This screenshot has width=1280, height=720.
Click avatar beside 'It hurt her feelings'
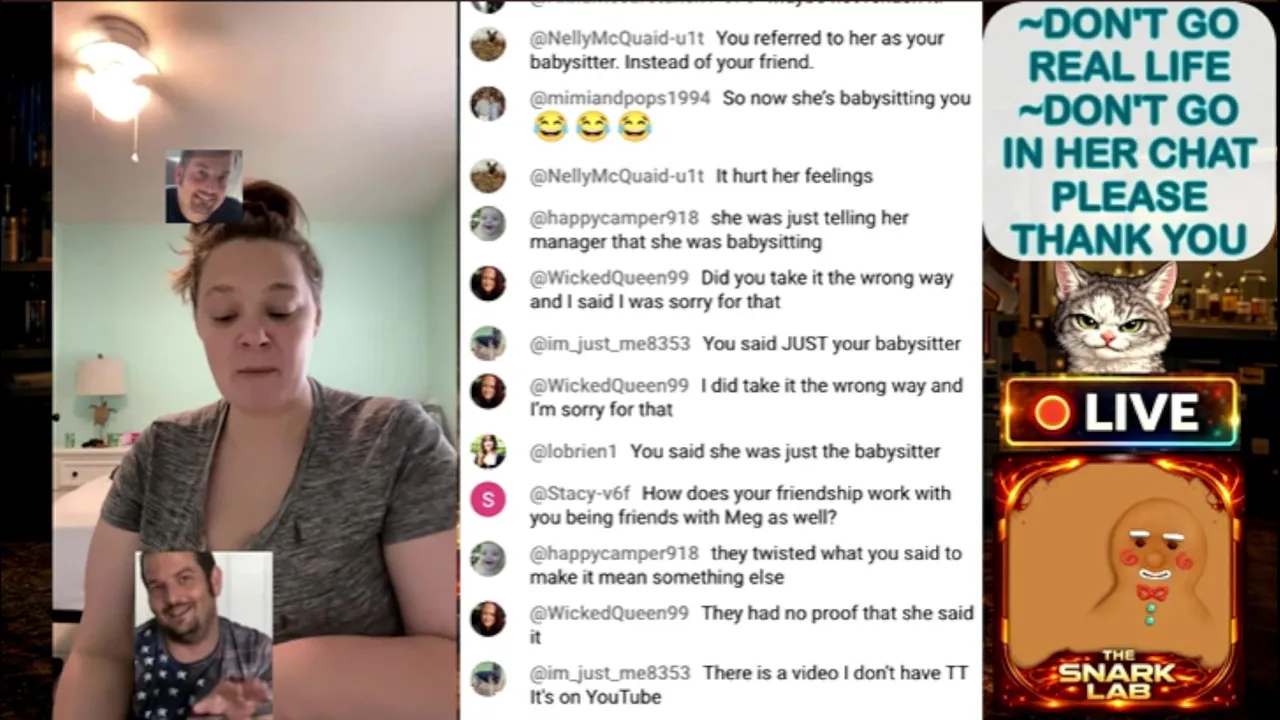[x=488, y=176]
